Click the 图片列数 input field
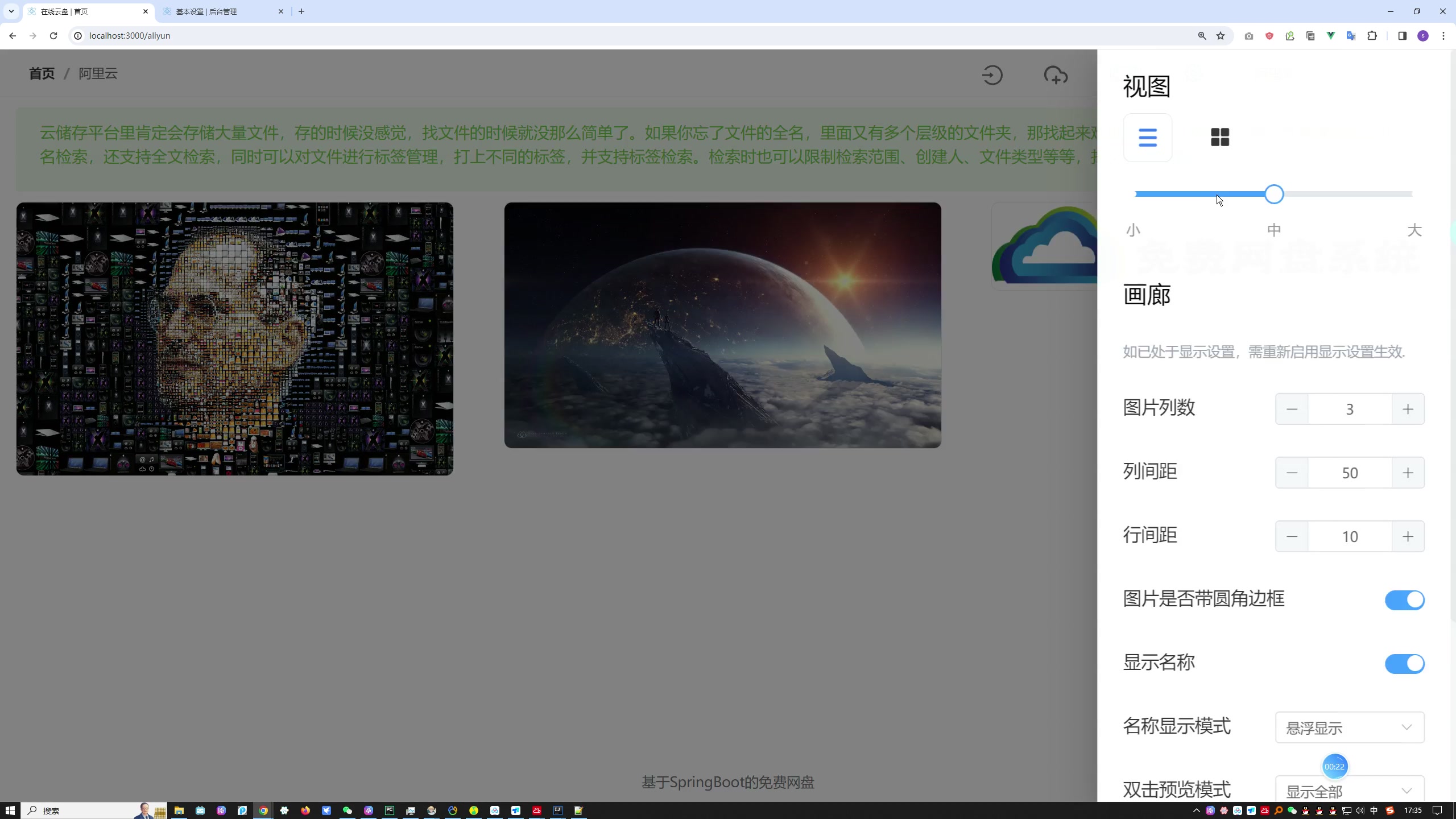This screenshot has width=1456, height=819. [x=1350, y=409]
